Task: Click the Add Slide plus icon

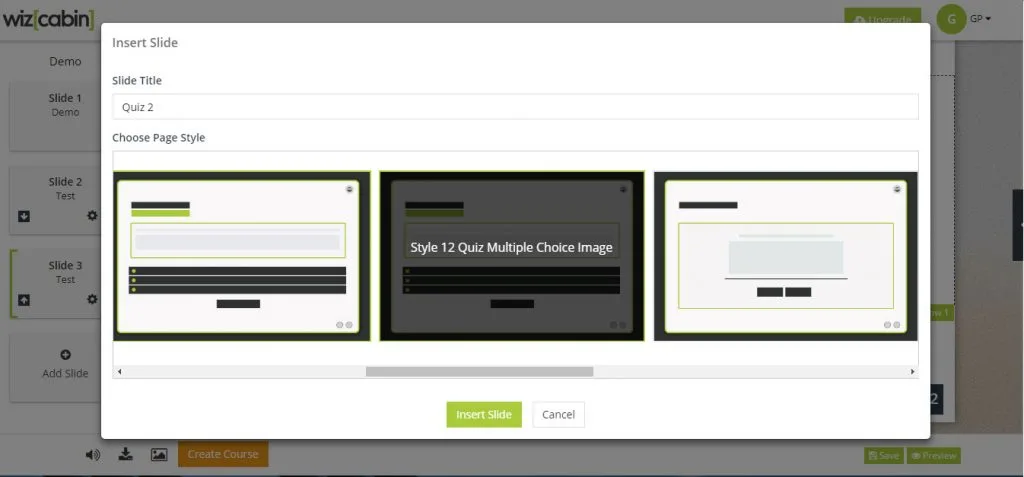Action: (x=65, y=355)
